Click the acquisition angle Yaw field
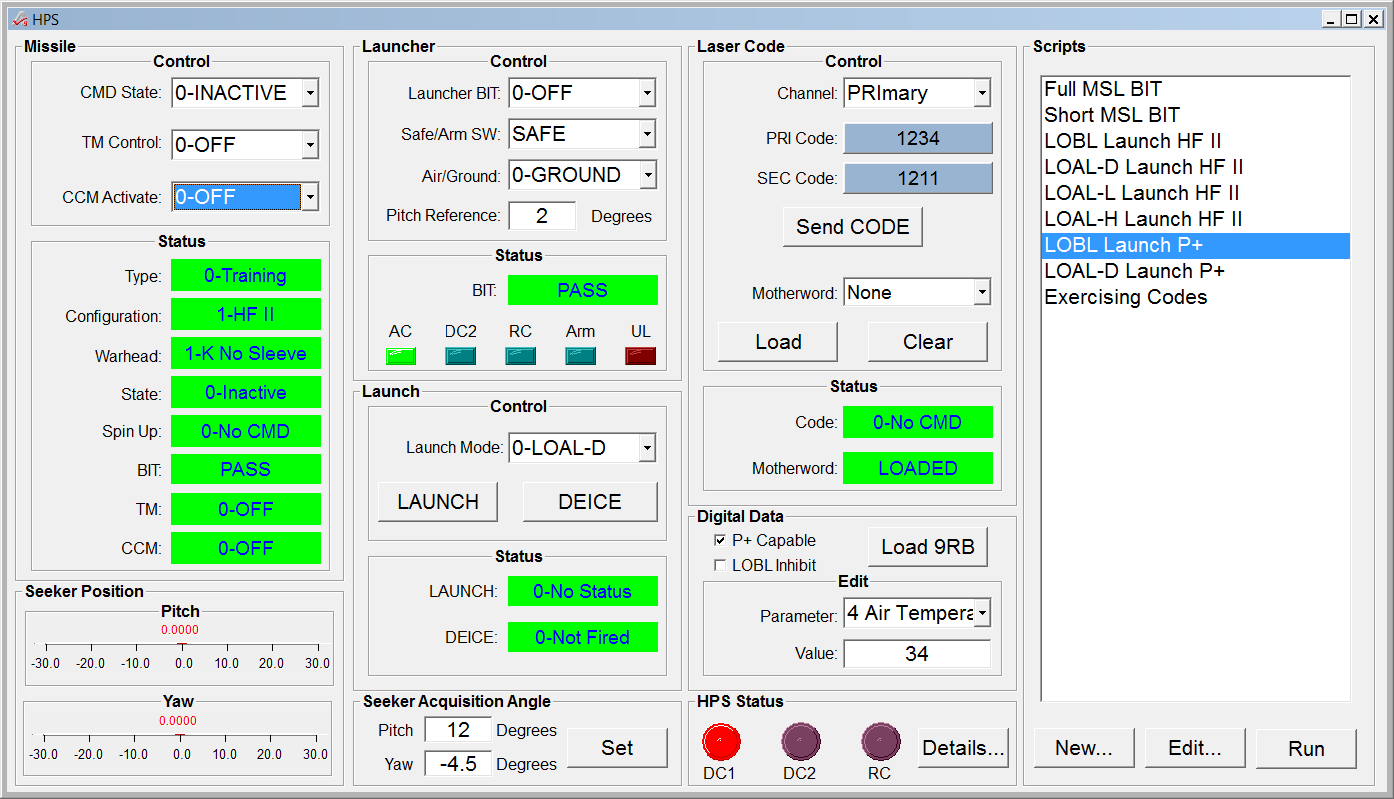The image size is (1394, 799). click(x=458, y=764)
